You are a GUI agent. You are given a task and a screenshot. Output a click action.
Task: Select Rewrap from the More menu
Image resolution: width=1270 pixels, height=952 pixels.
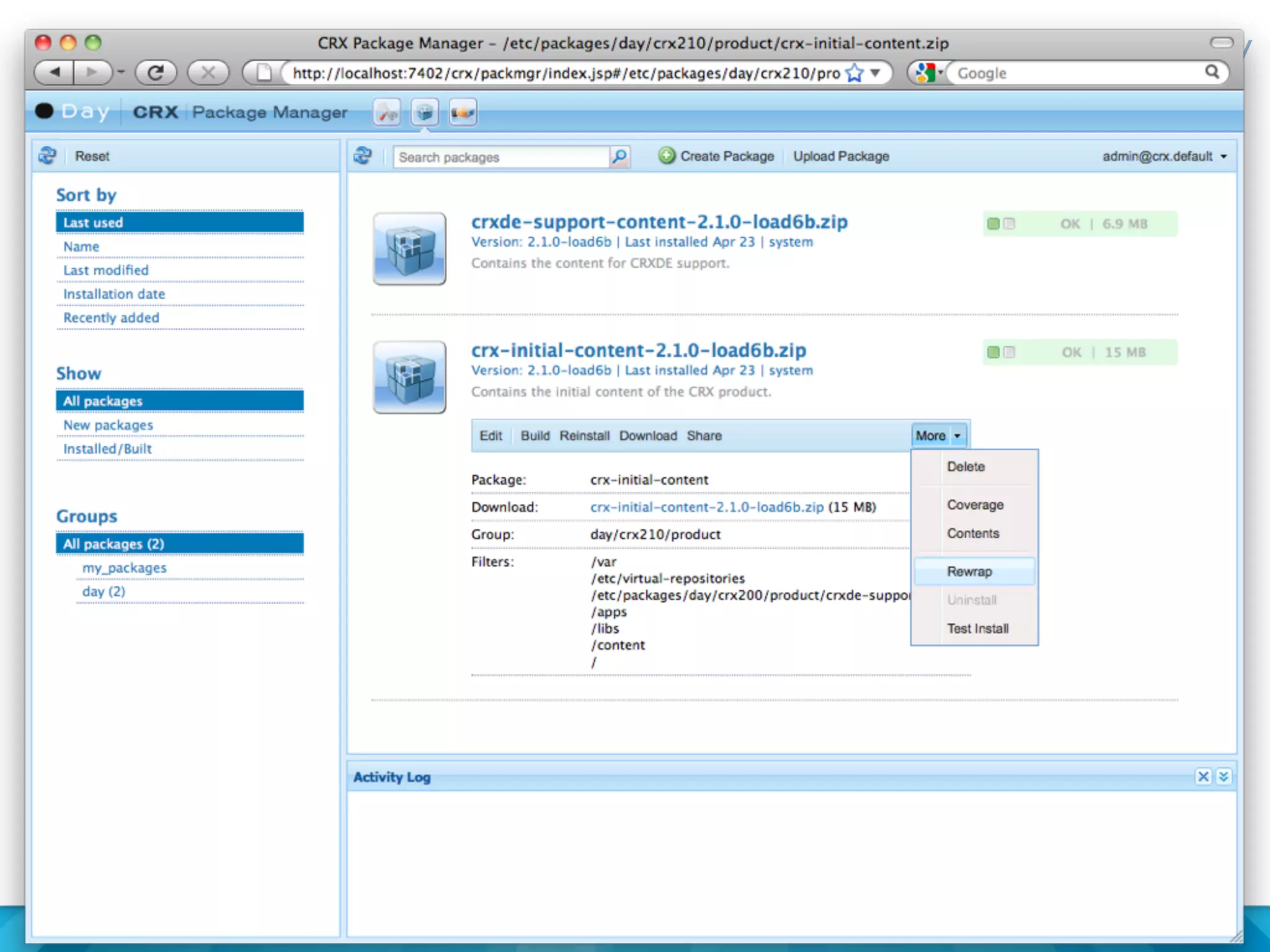[x=969, y=571]
